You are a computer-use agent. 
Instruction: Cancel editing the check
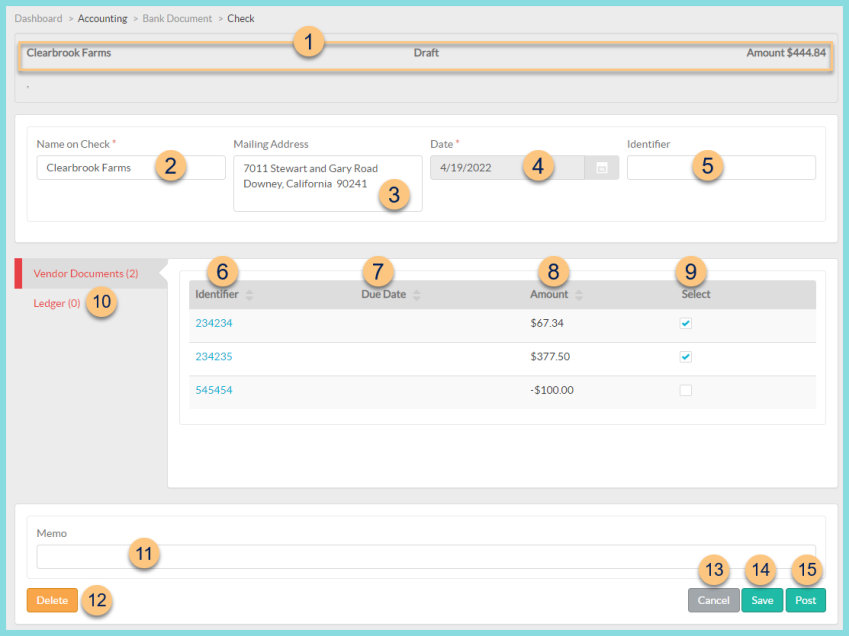point(713,600)
